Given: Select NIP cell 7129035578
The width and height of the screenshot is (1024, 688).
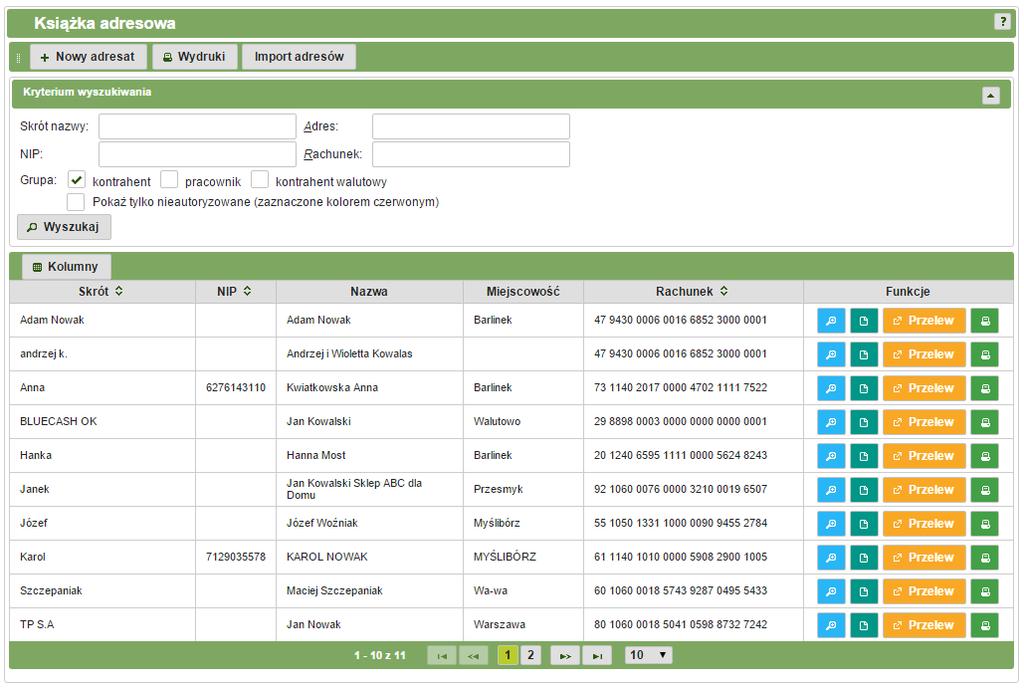Looking at the screenshot, I should (x=236, y=557).
